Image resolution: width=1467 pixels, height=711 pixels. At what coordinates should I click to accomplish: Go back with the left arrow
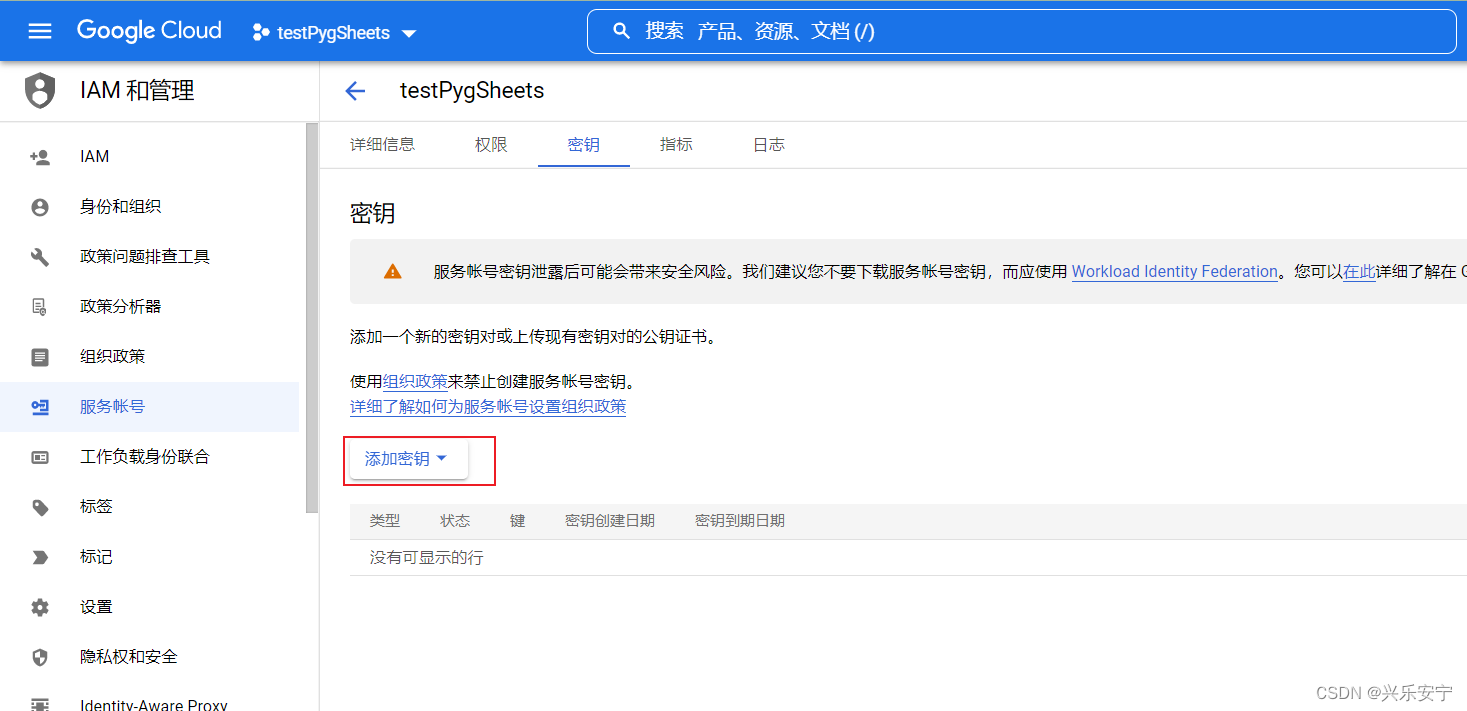click(x=355, y=91)
